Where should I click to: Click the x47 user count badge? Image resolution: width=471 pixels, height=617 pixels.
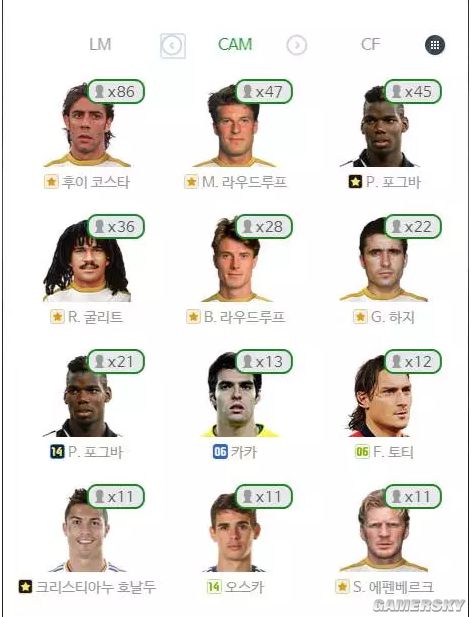(x=264, y=92)
